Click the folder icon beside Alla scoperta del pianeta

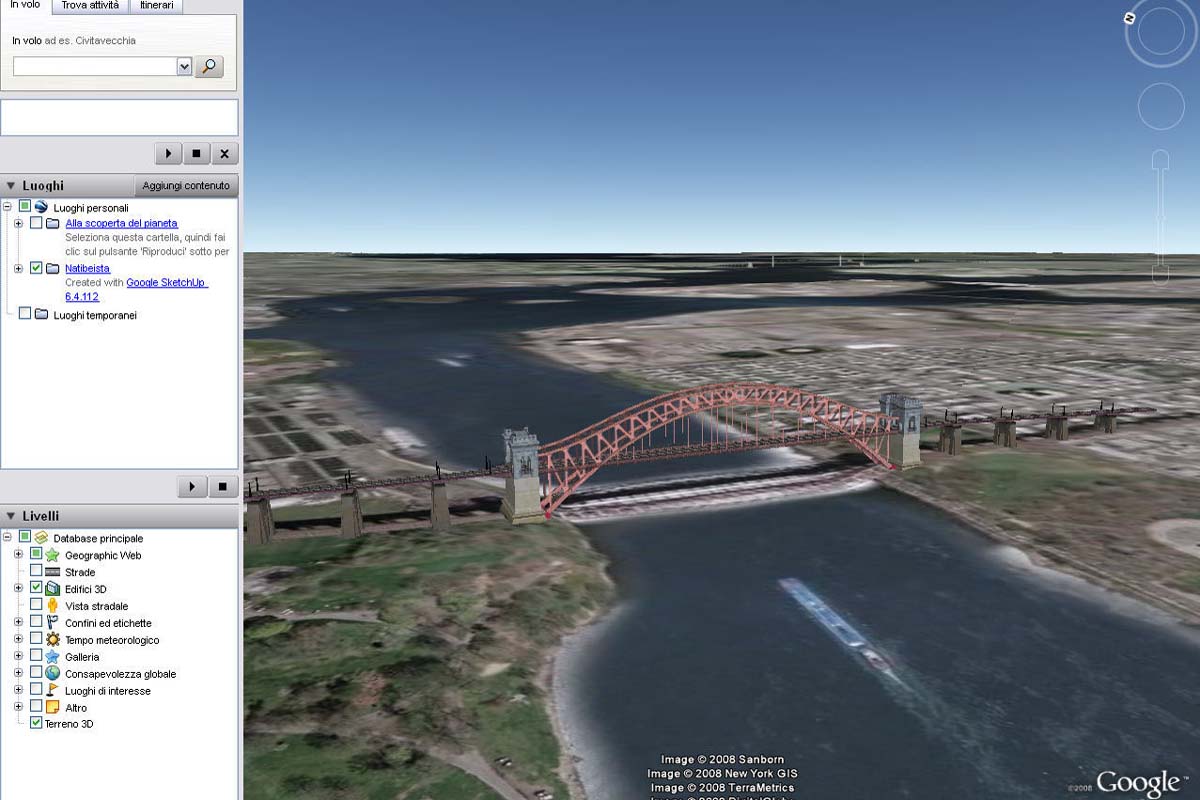(53, 223)
